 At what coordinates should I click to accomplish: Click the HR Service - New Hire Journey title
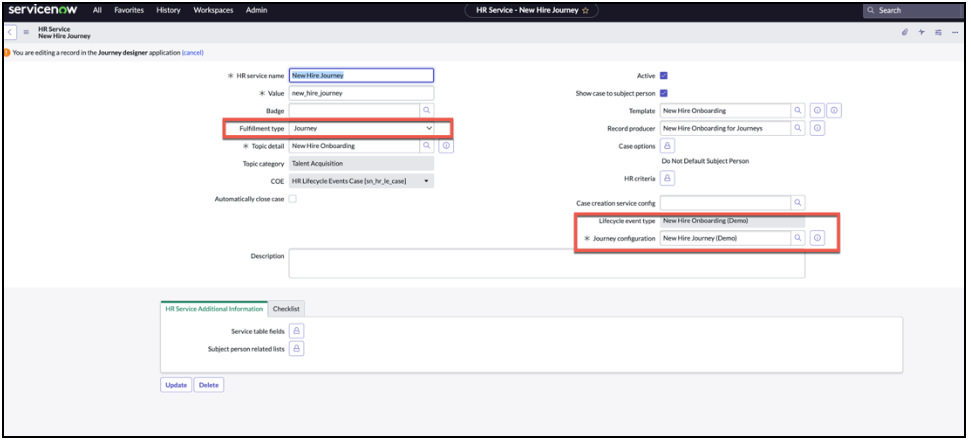[527, 11]
